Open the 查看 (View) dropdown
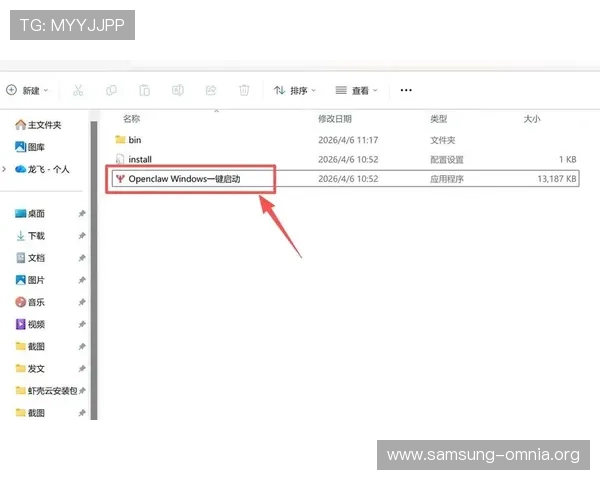Screen dimensions: 600x480 356,90
